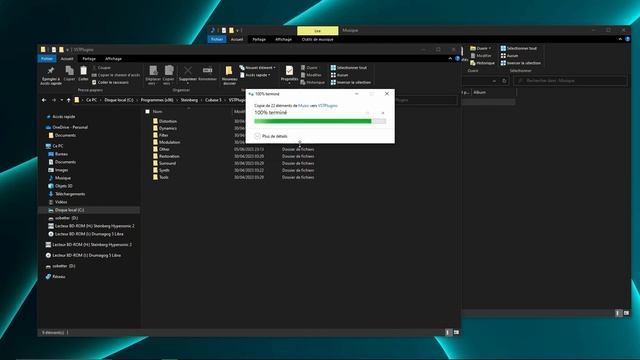Go up one folder level arrow
This screenshot has width=640, height=360.
click(68, 100)
